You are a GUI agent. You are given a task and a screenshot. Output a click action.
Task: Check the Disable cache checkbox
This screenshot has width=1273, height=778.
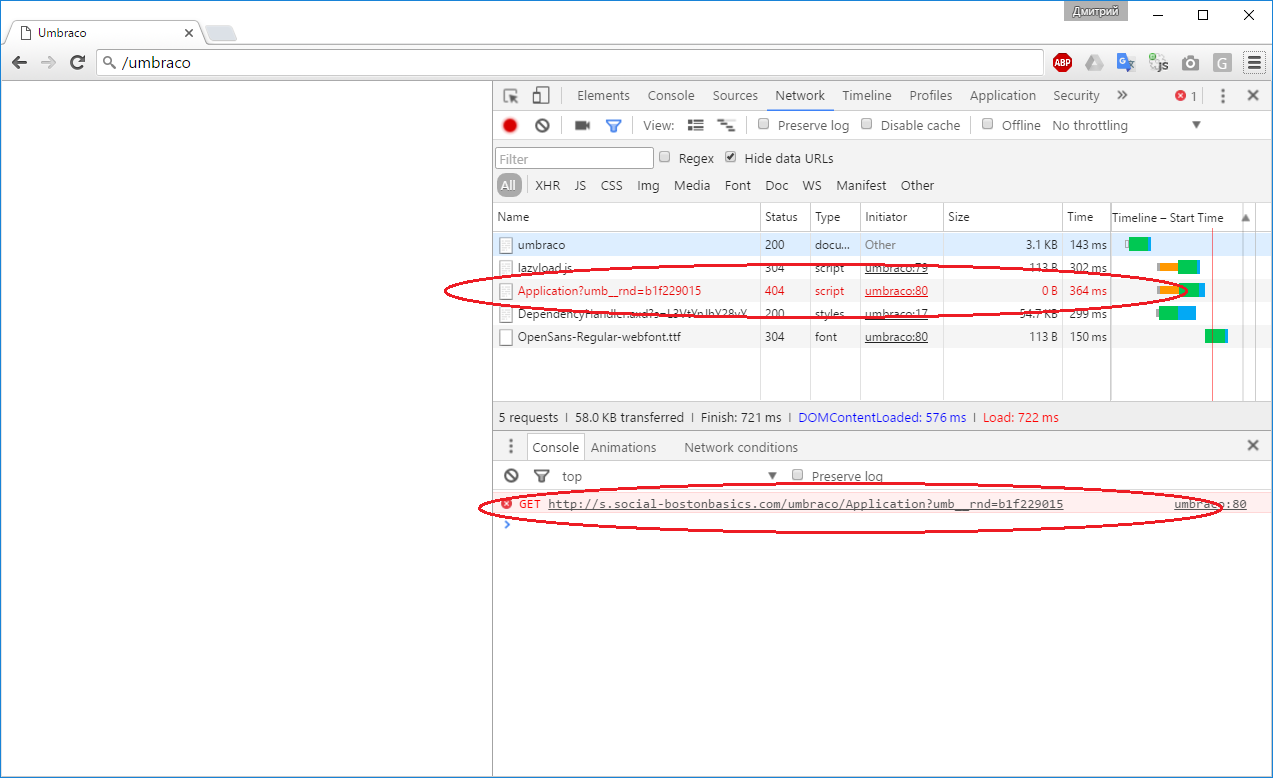(x=867, y=125)
